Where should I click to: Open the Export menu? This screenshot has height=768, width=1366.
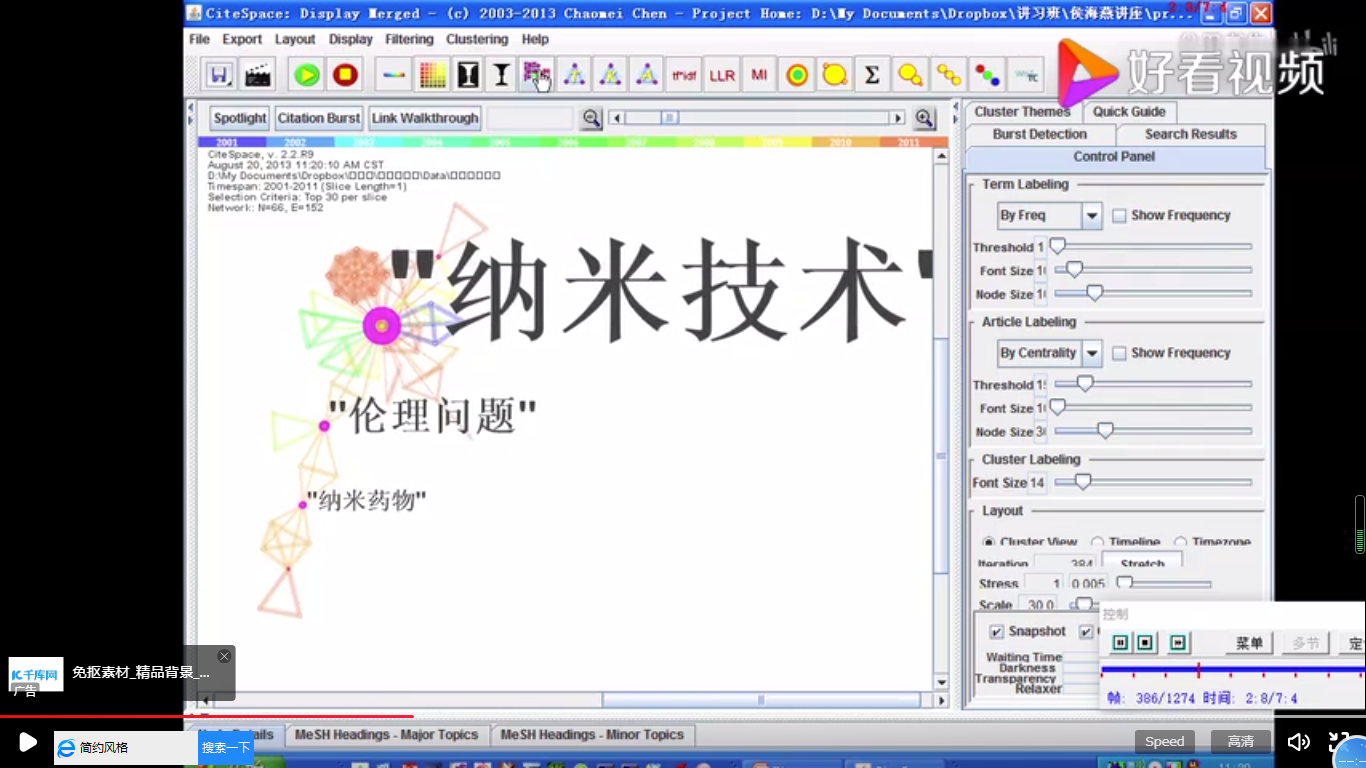[242, 39]
